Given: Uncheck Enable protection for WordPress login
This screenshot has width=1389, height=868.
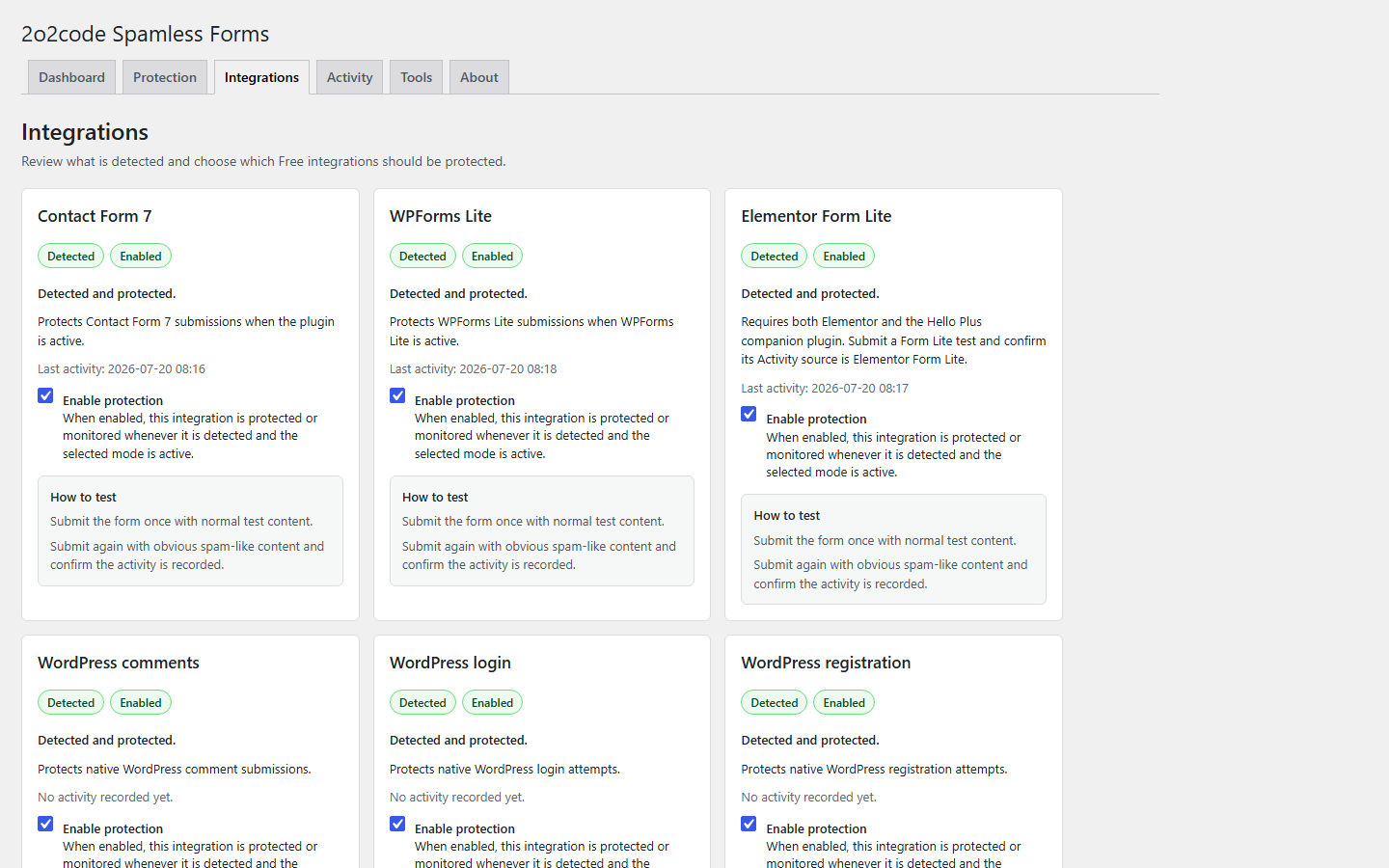Looking at the screenshot, I should pos(397,824).
